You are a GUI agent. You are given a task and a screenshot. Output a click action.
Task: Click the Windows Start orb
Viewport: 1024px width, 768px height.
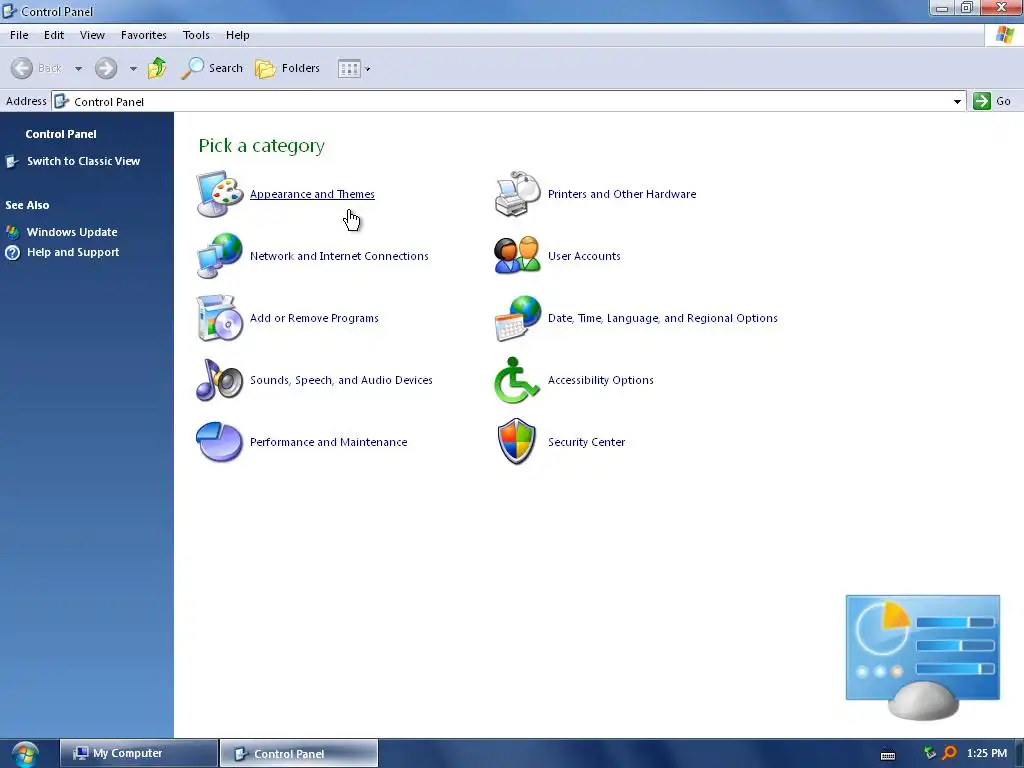tap(25, 754)
